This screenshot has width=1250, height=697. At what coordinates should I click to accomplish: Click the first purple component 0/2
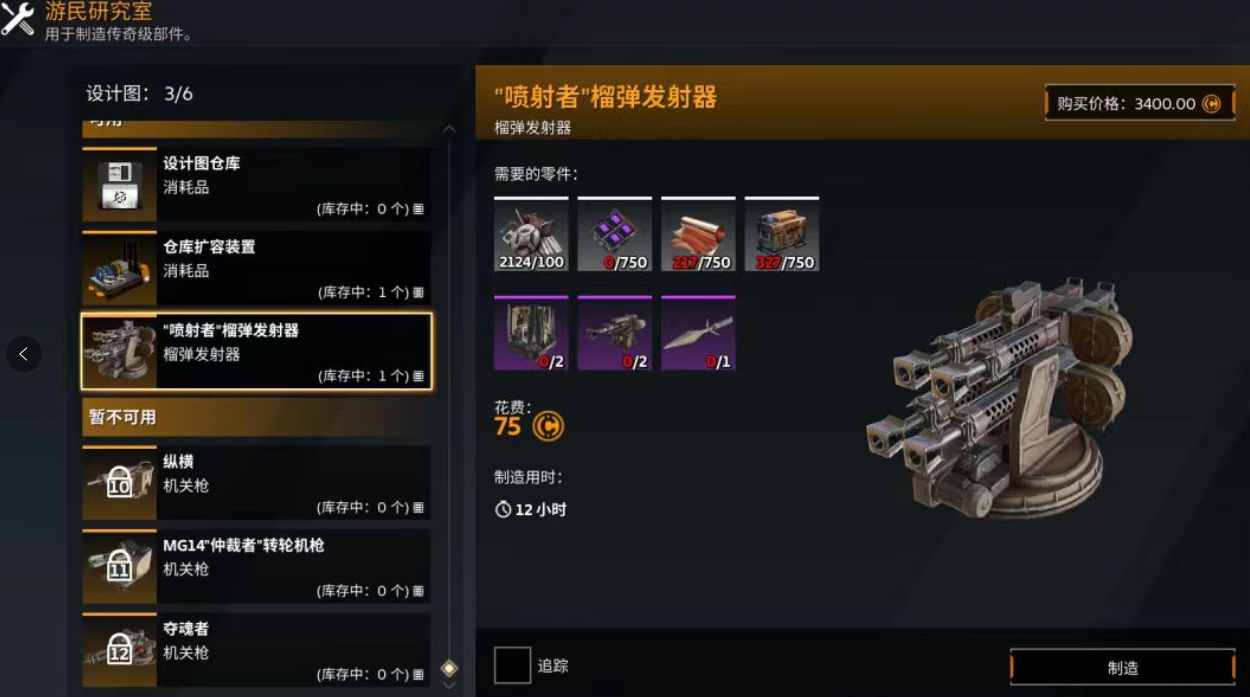click(x=531, y=333)
